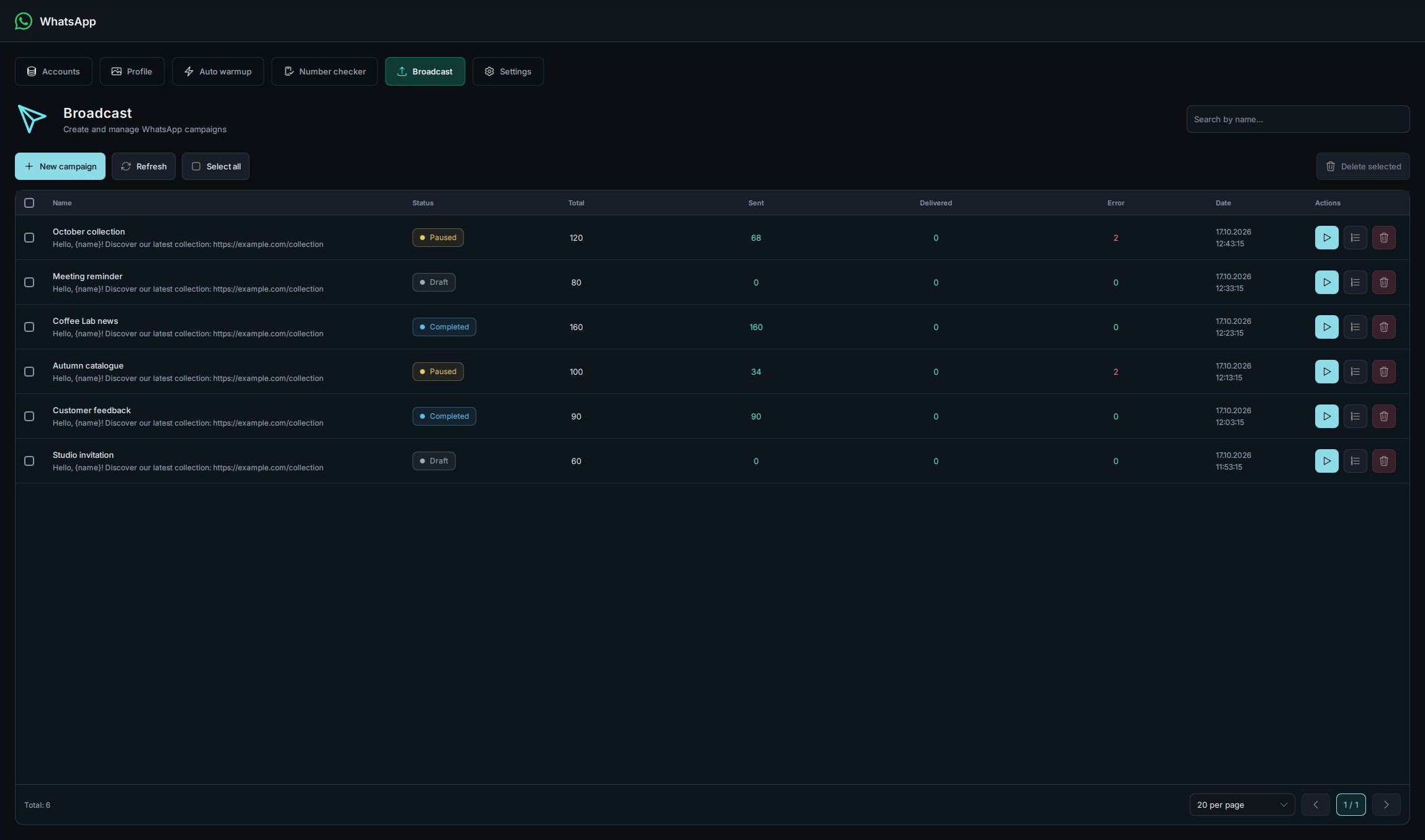
Task: Delete the Customer feedback campaign
Action: tap(1383, 416)
